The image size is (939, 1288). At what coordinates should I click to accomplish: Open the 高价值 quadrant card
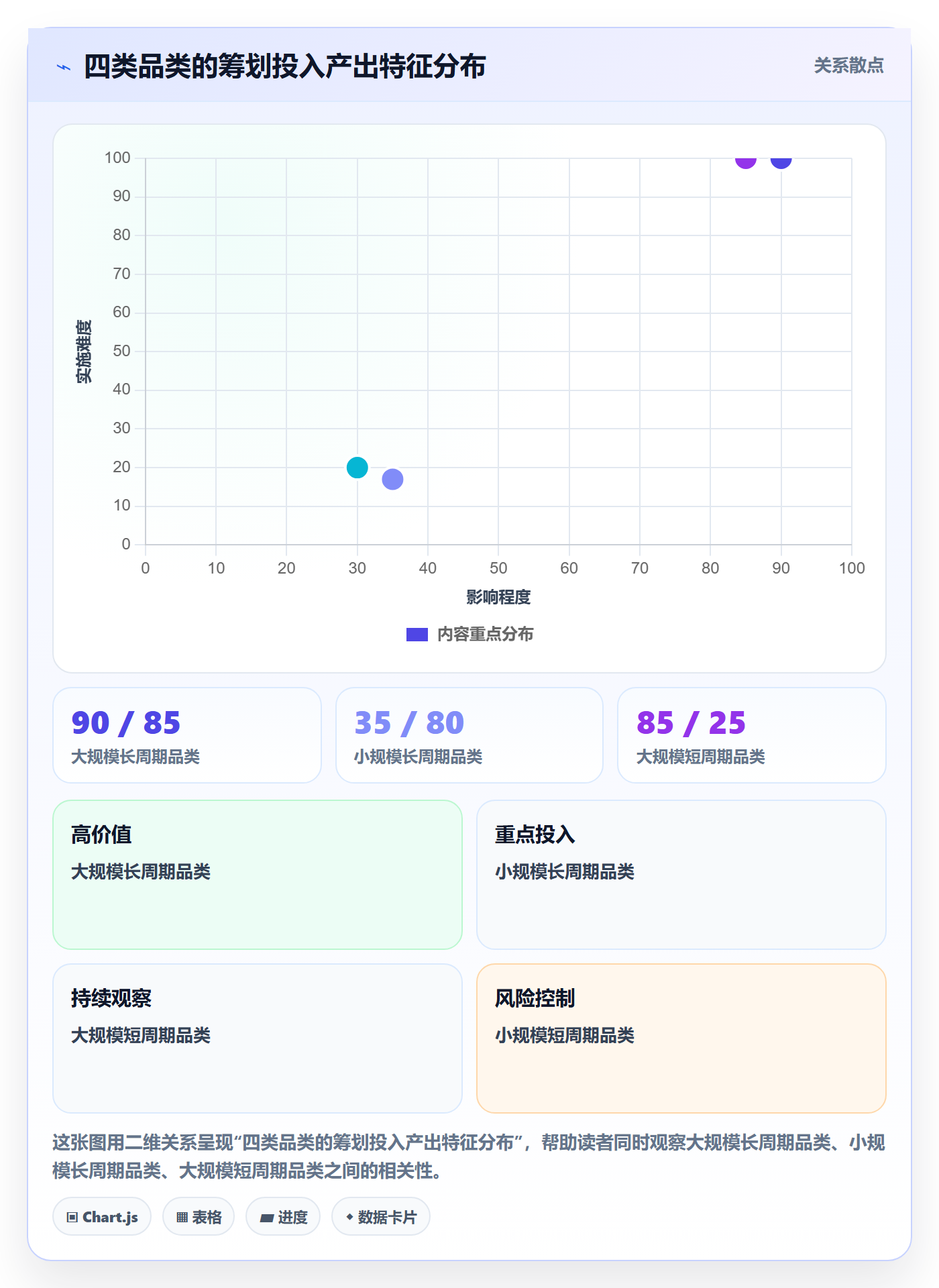[x=258, y=875]
